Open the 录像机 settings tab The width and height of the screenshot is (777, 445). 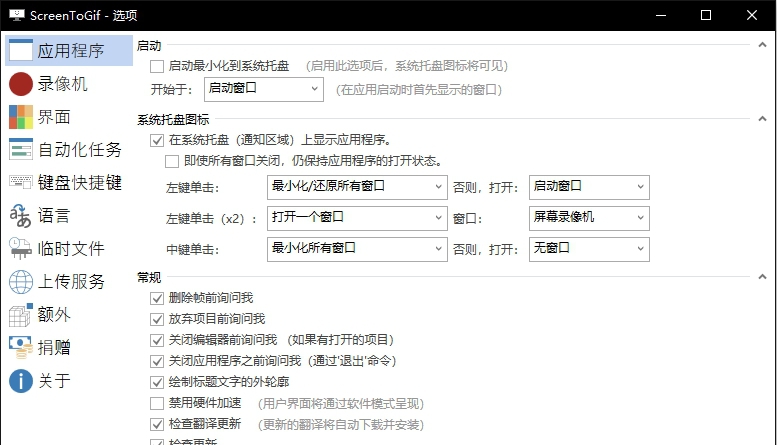[69, 84]
